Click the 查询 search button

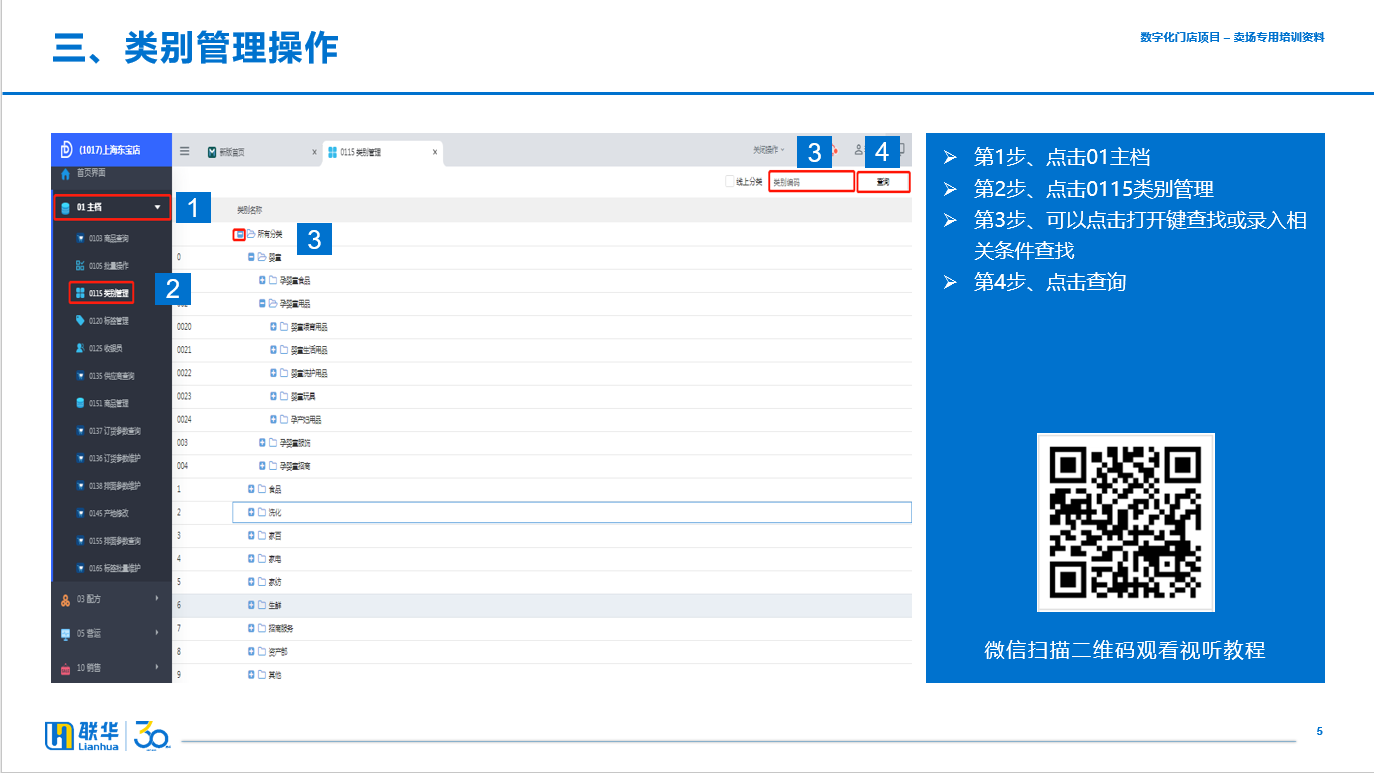pyautogui.click(x=883, y=182)
